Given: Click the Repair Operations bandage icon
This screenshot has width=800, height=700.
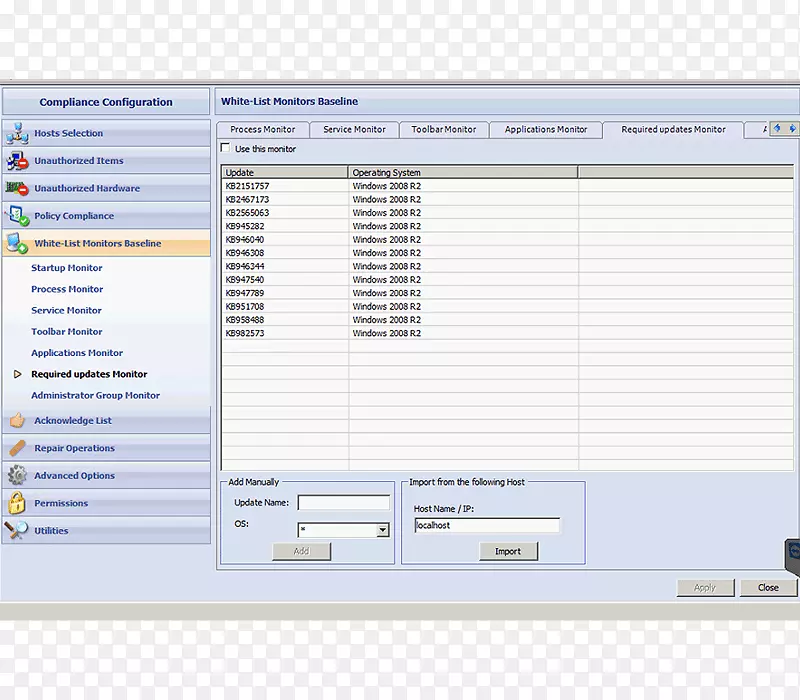Looking at the screenshot, I should coord(17,449).
